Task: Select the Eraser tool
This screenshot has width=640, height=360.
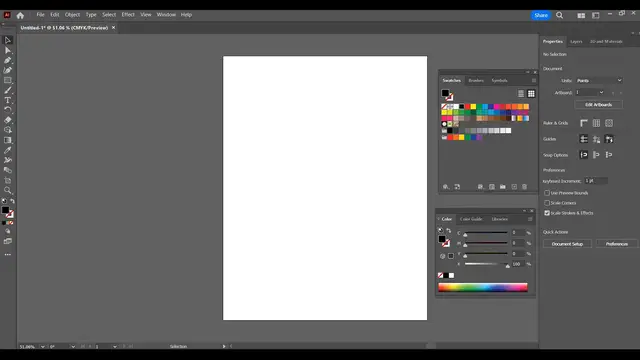Action: coord(8,120)
